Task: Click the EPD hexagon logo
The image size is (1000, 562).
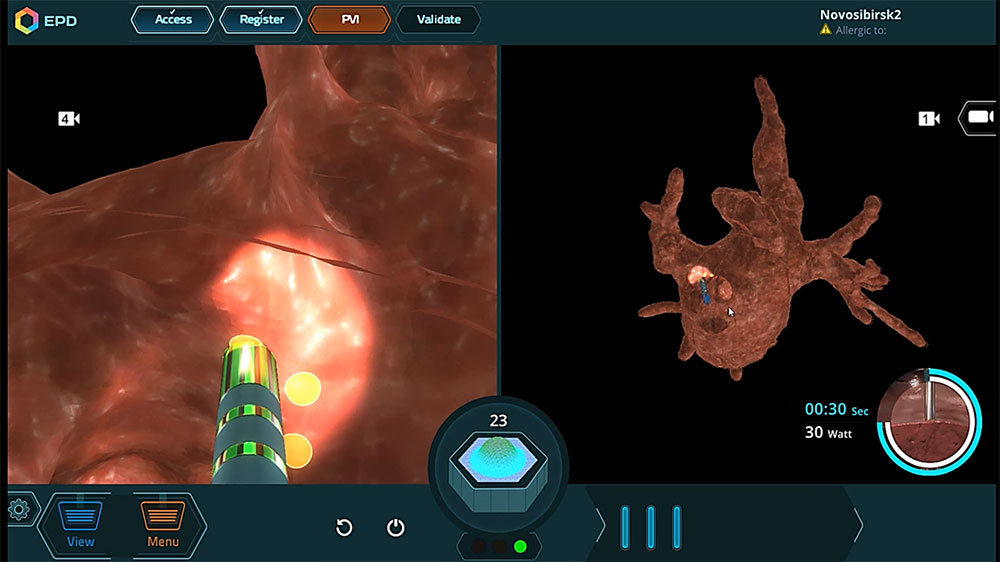Action: pyautogui.click(x=27, y=20)
